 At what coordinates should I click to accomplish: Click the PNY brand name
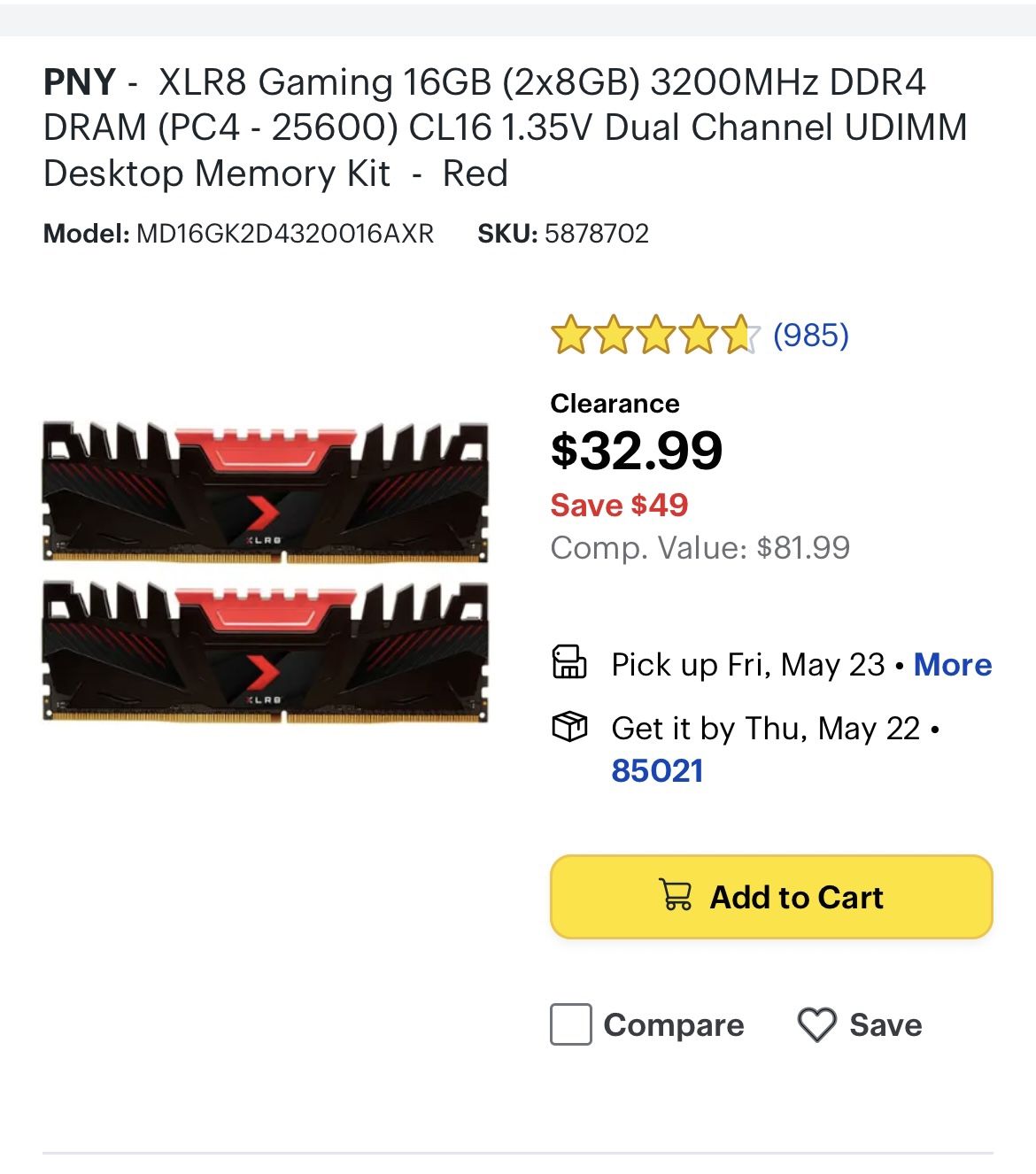coord(80,82)
